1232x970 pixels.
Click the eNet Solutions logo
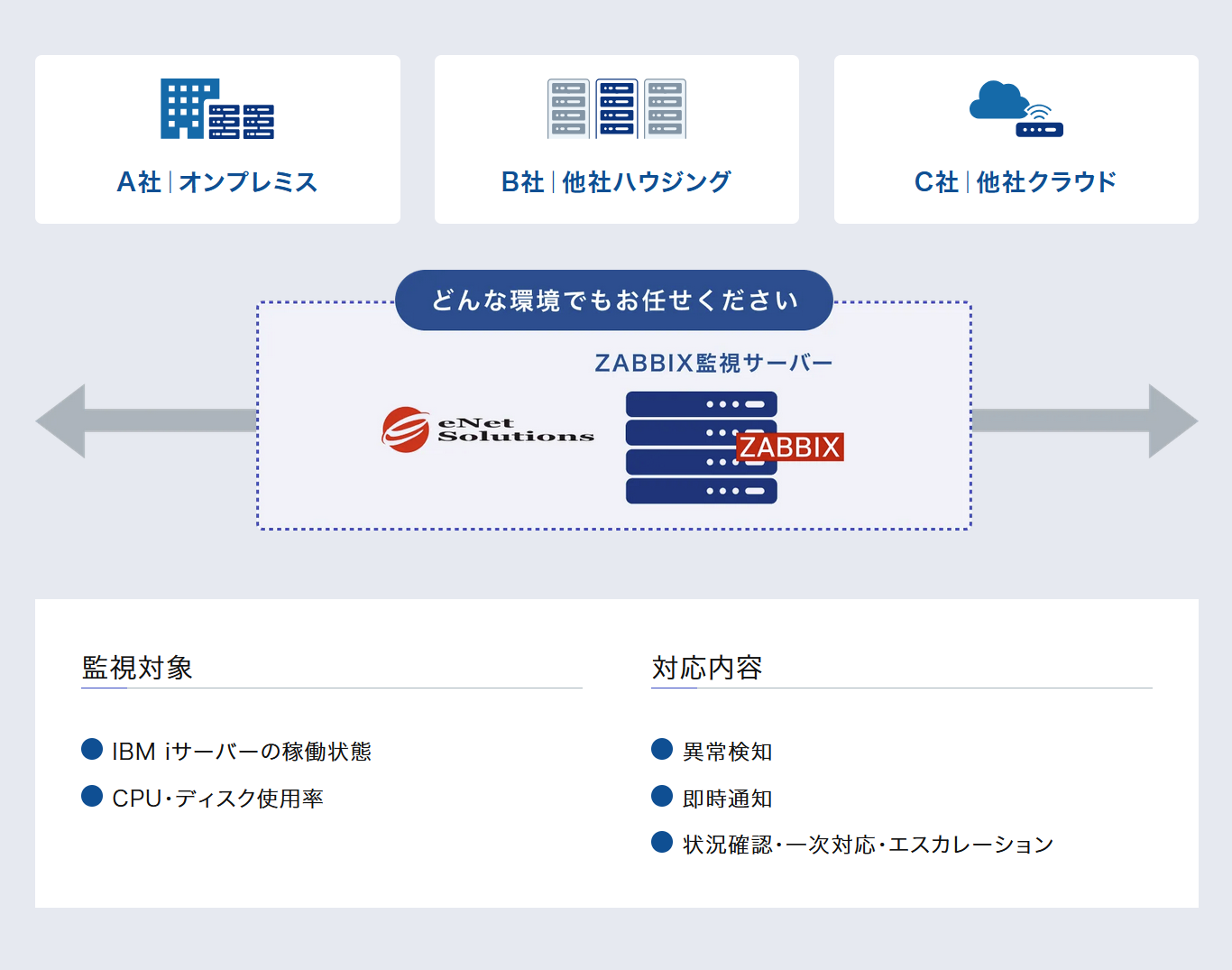point(488,430)
